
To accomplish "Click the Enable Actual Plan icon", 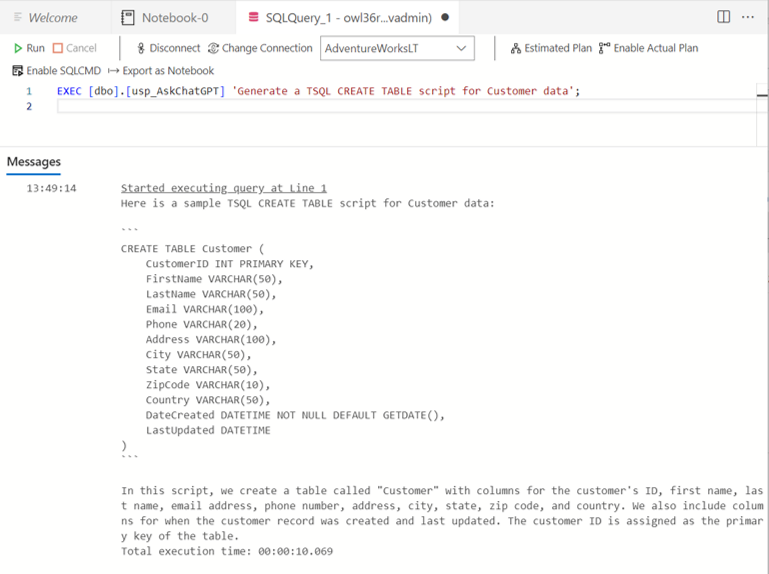I will coord(604,48).
